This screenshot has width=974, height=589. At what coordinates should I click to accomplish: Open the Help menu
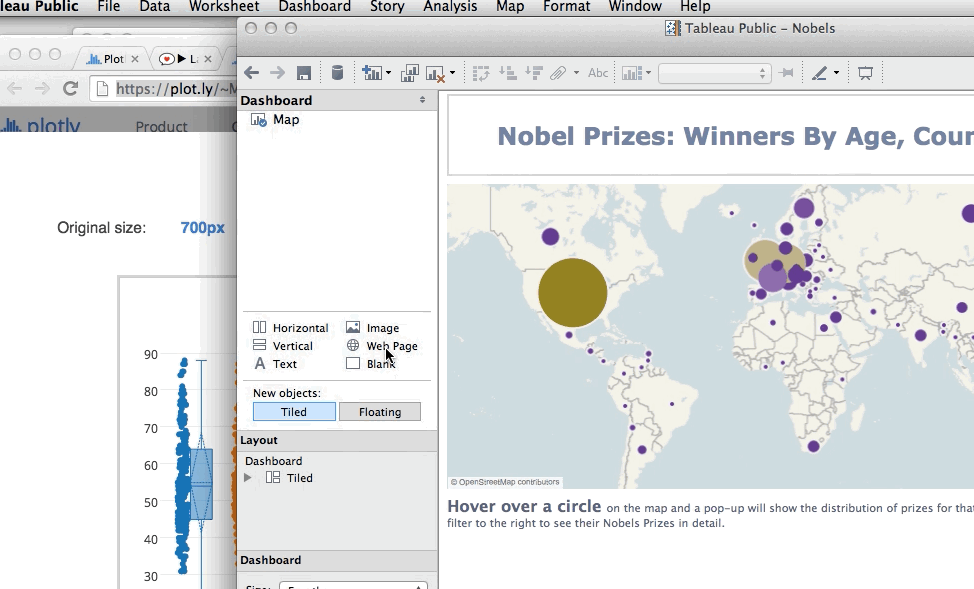(695, 7)
